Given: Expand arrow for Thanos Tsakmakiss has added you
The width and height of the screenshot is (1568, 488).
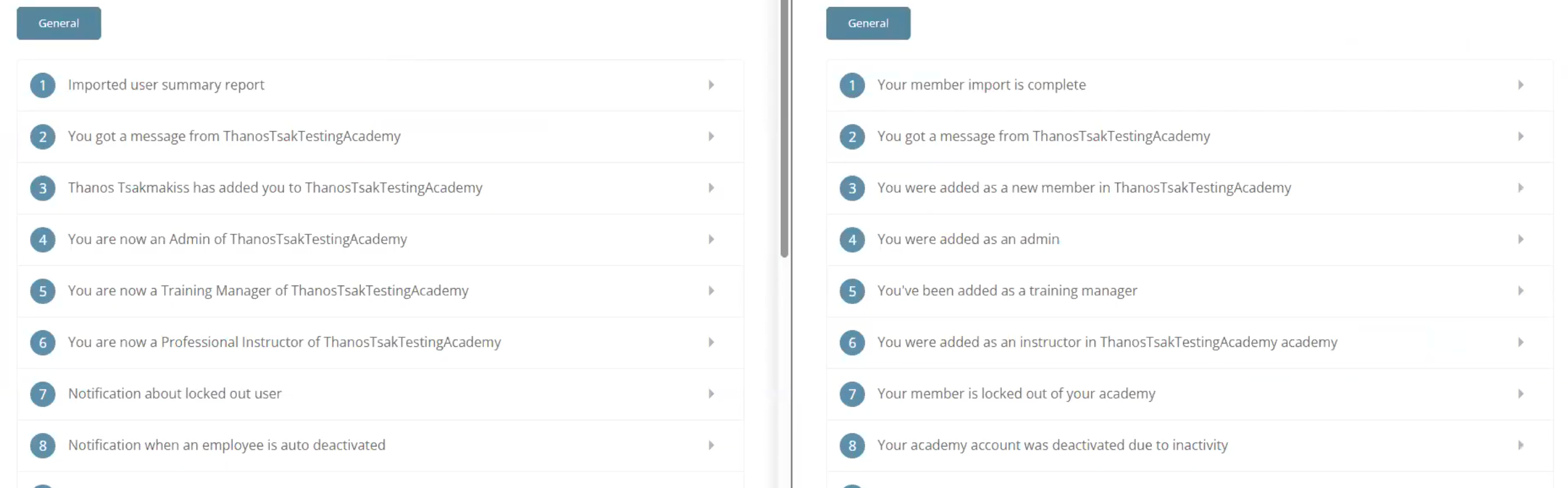Looking at the screenshot, I should [711, 188].
